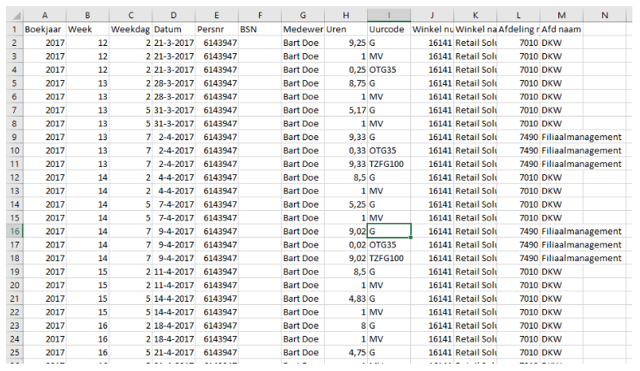
Task: Click the 4,83 hours cell
Action: point(346,298)
